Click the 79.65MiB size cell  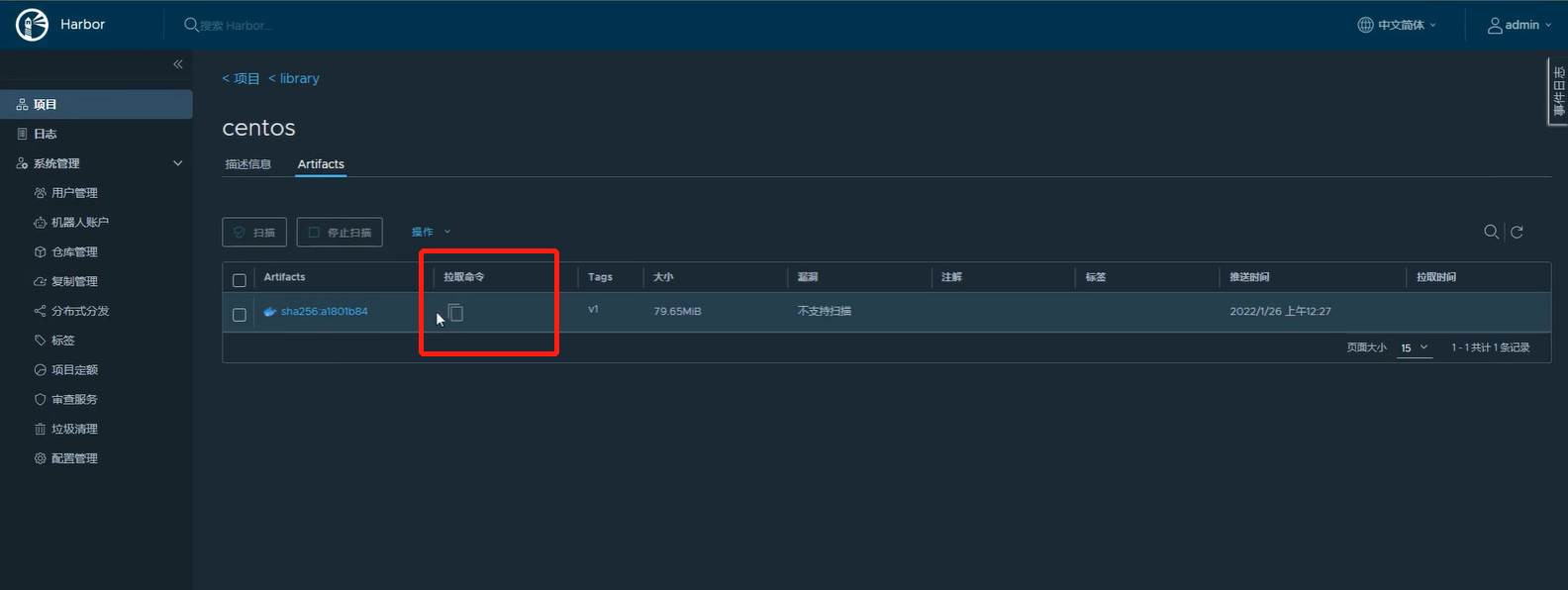coord(677,311)
